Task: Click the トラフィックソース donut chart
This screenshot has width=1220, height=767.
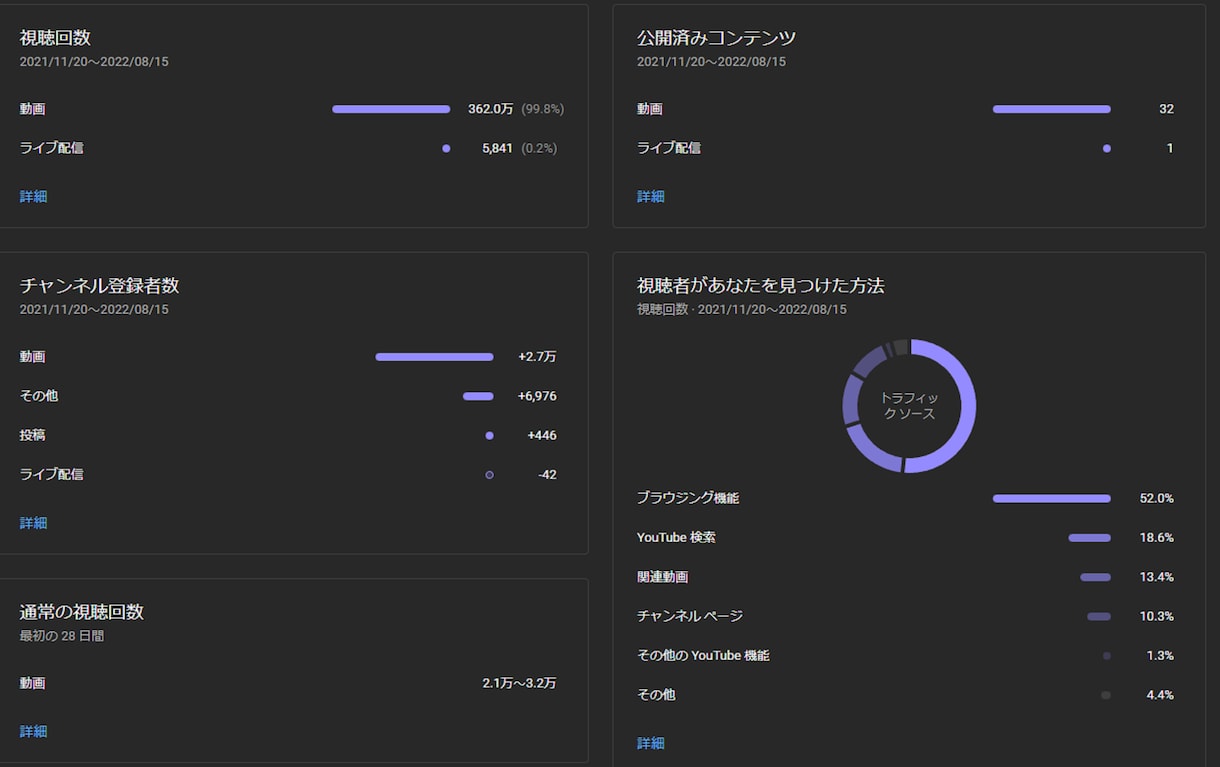Action: [909, 406]
